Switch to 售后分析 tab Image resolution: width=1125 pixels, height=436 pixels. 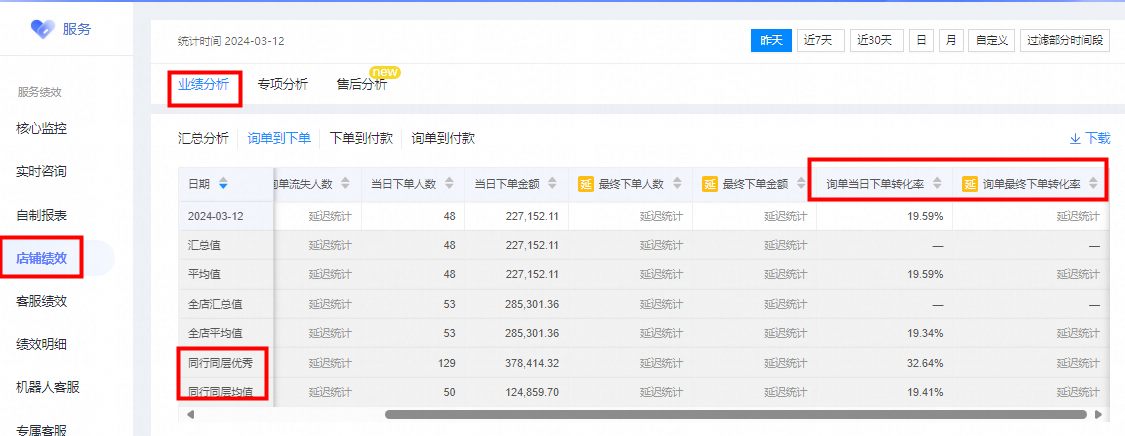[362, 85]
